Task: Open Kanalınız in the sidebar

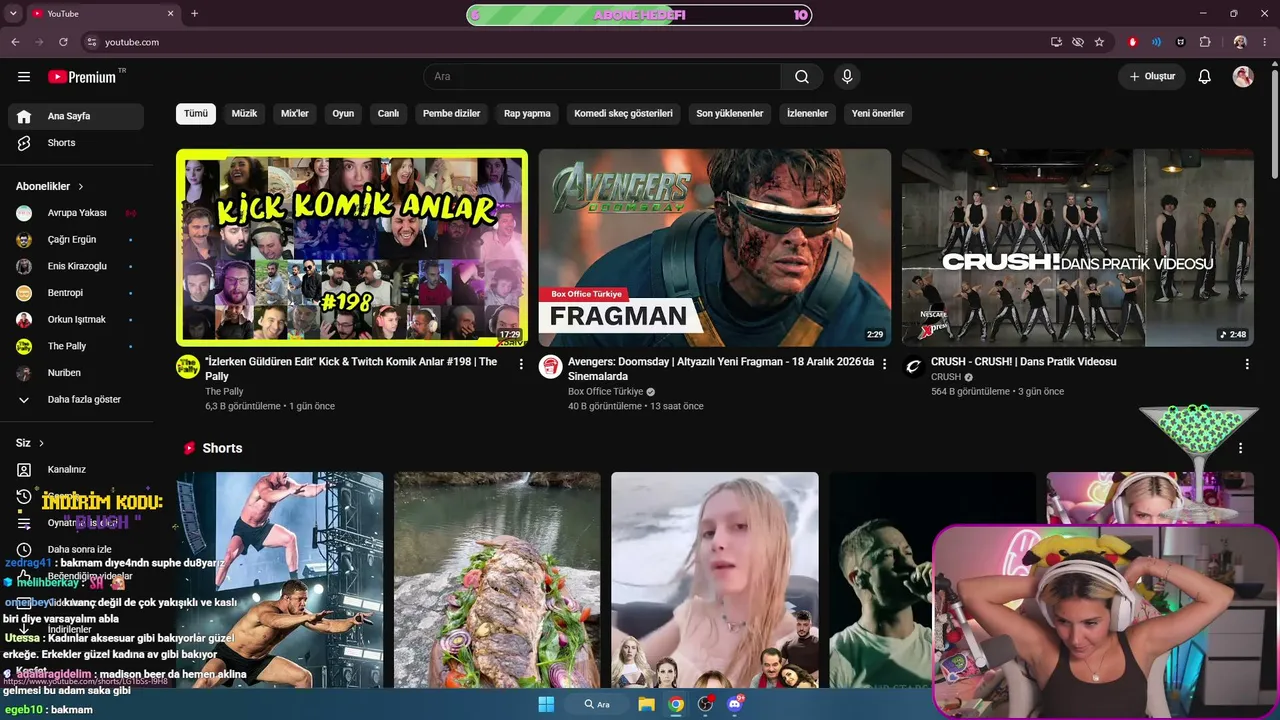Action: pyautogui.click(x=76, y=470)
